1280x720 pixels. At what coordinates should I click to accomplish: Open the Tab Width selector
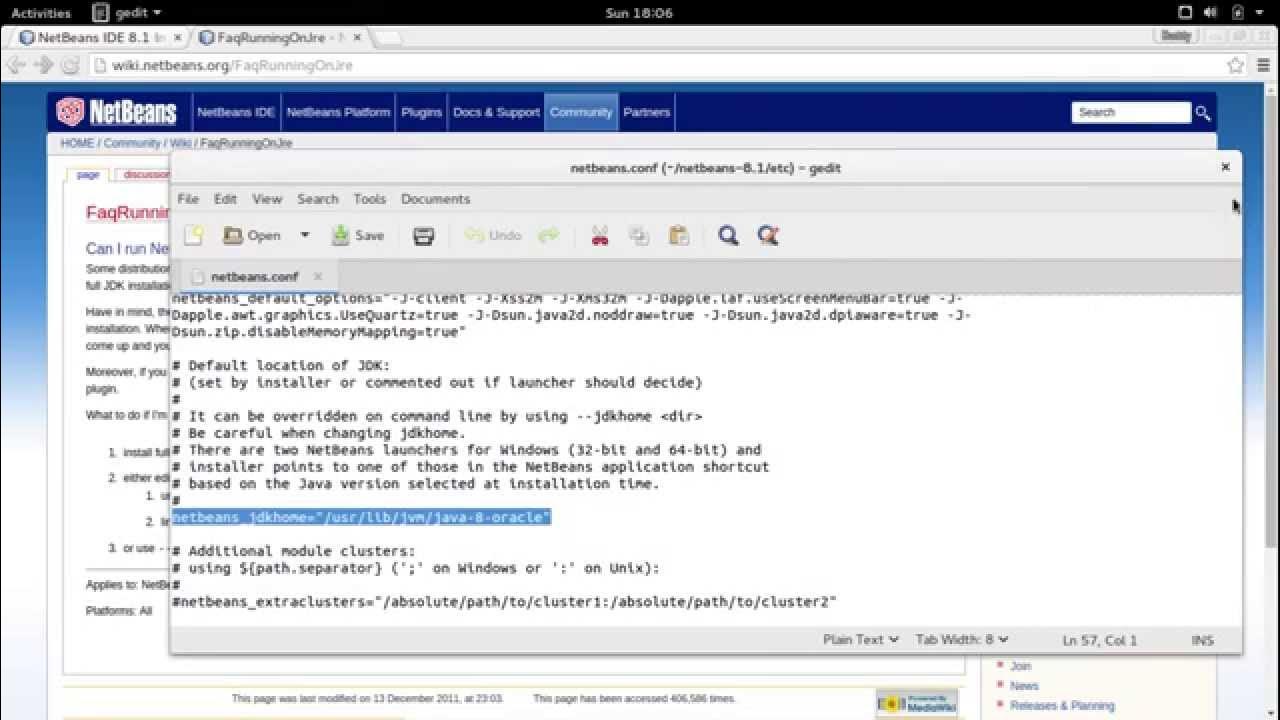[x=962, y=639]
